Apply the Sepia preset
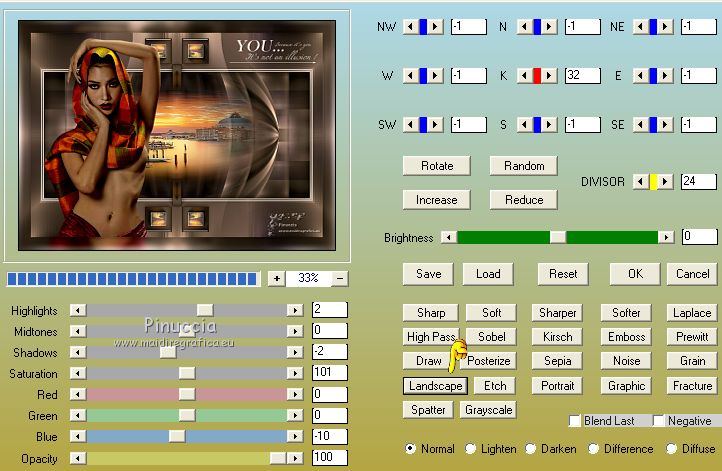Viewport: 722px width, 471px height. (557, 361)
